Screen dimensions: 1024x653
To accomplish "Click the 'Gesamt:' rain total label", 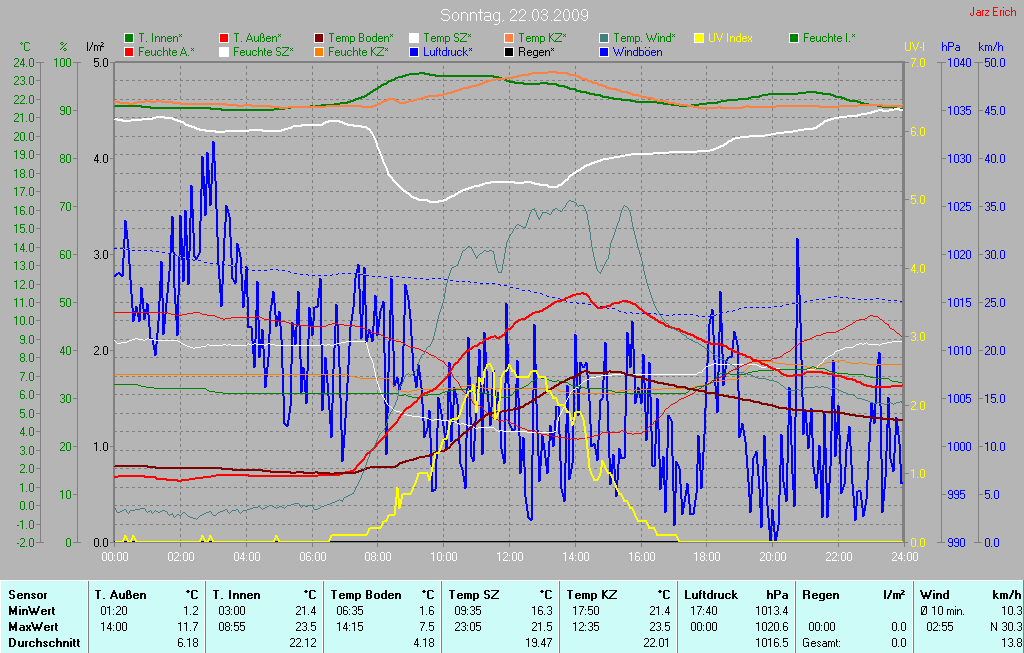I will 822,643.
